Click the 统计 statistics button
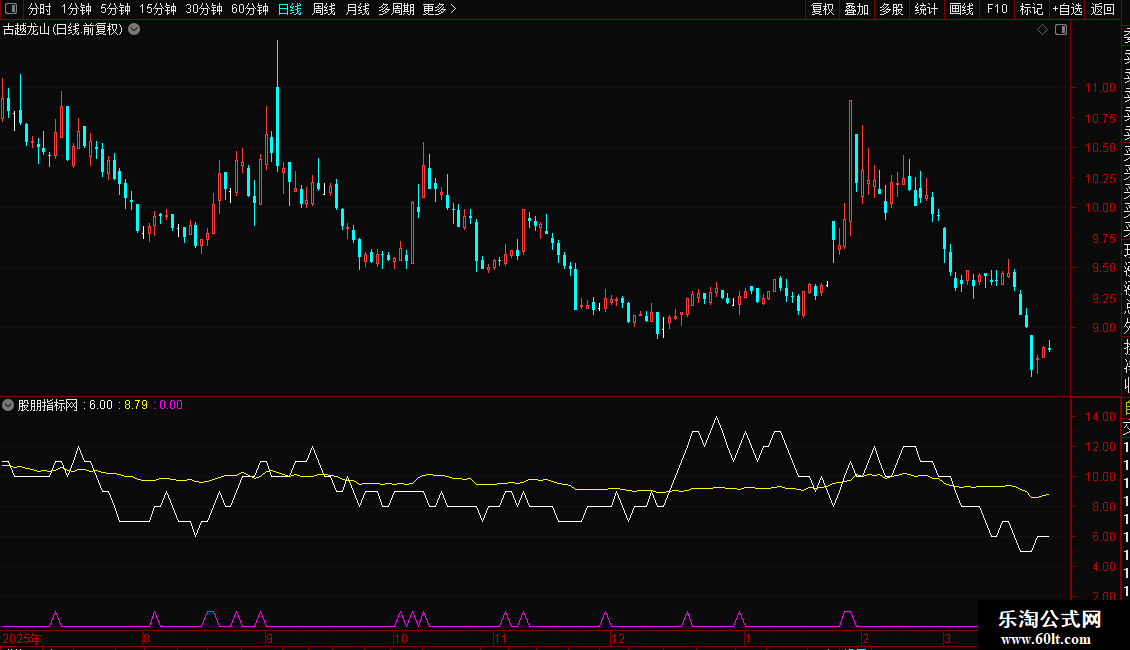 926,9
